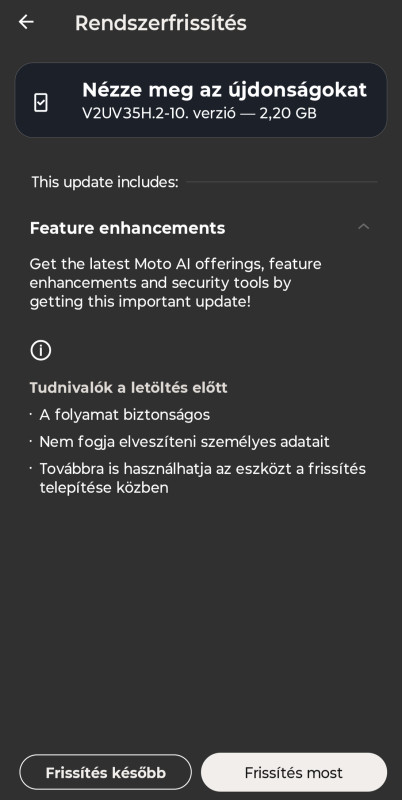Image resolution: width=402 pixels, height=800 pixels.
Task: Tap the word verzió in the update card
Action: point(214,113)
